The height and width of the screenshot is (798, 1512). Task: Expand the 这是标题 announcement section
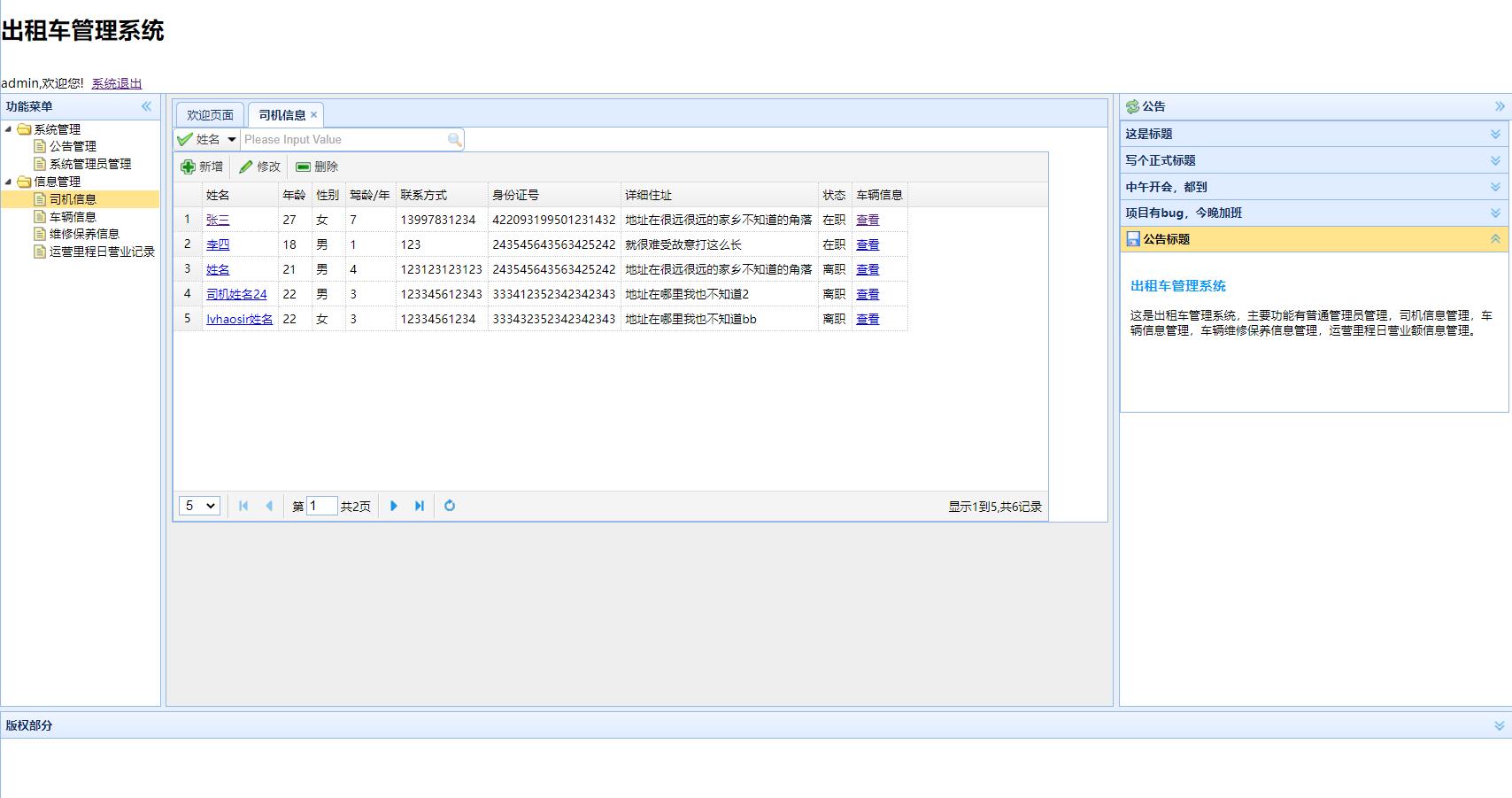pyautogui.click(x=1495, y=135)
